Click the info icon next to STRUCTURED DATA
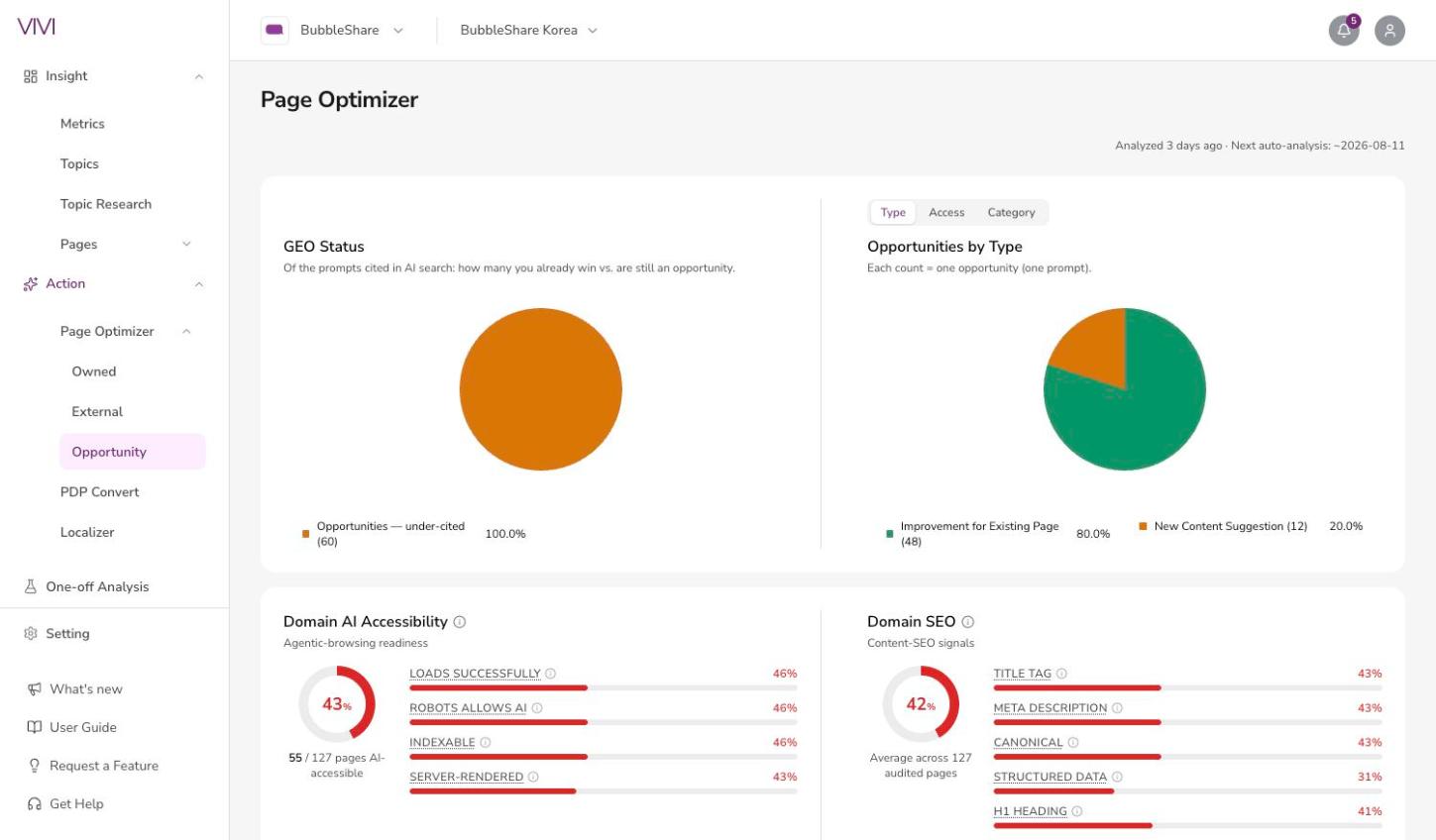This screenshot has height=840, width=1436. tap(1117, 777)
